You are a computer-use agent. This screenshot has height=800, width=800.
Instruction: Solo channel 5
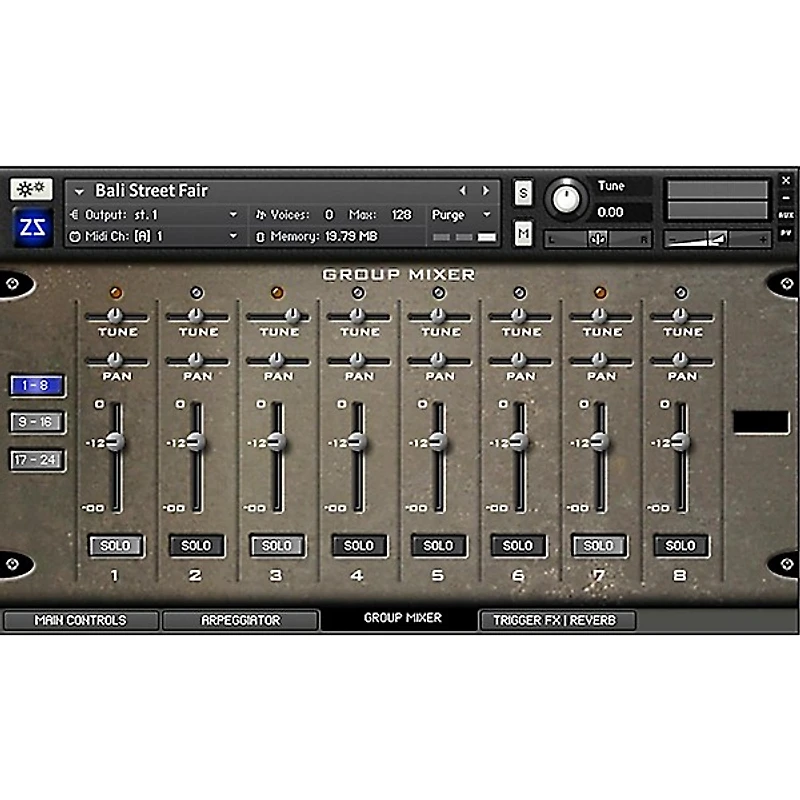click(439, 546)
